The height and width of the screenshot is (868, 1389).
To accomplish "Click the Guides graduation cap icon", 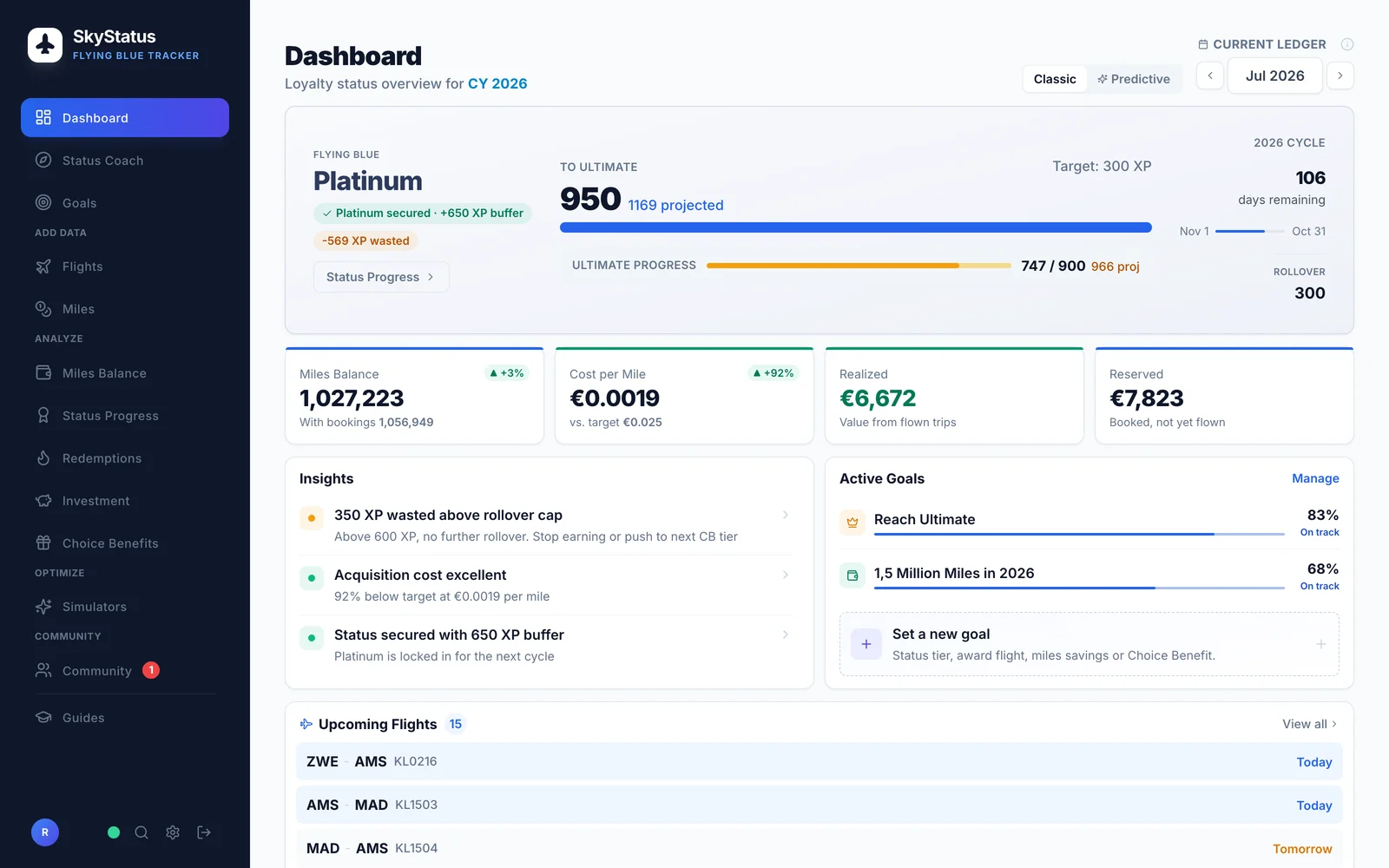I will [x=43, y=718].
